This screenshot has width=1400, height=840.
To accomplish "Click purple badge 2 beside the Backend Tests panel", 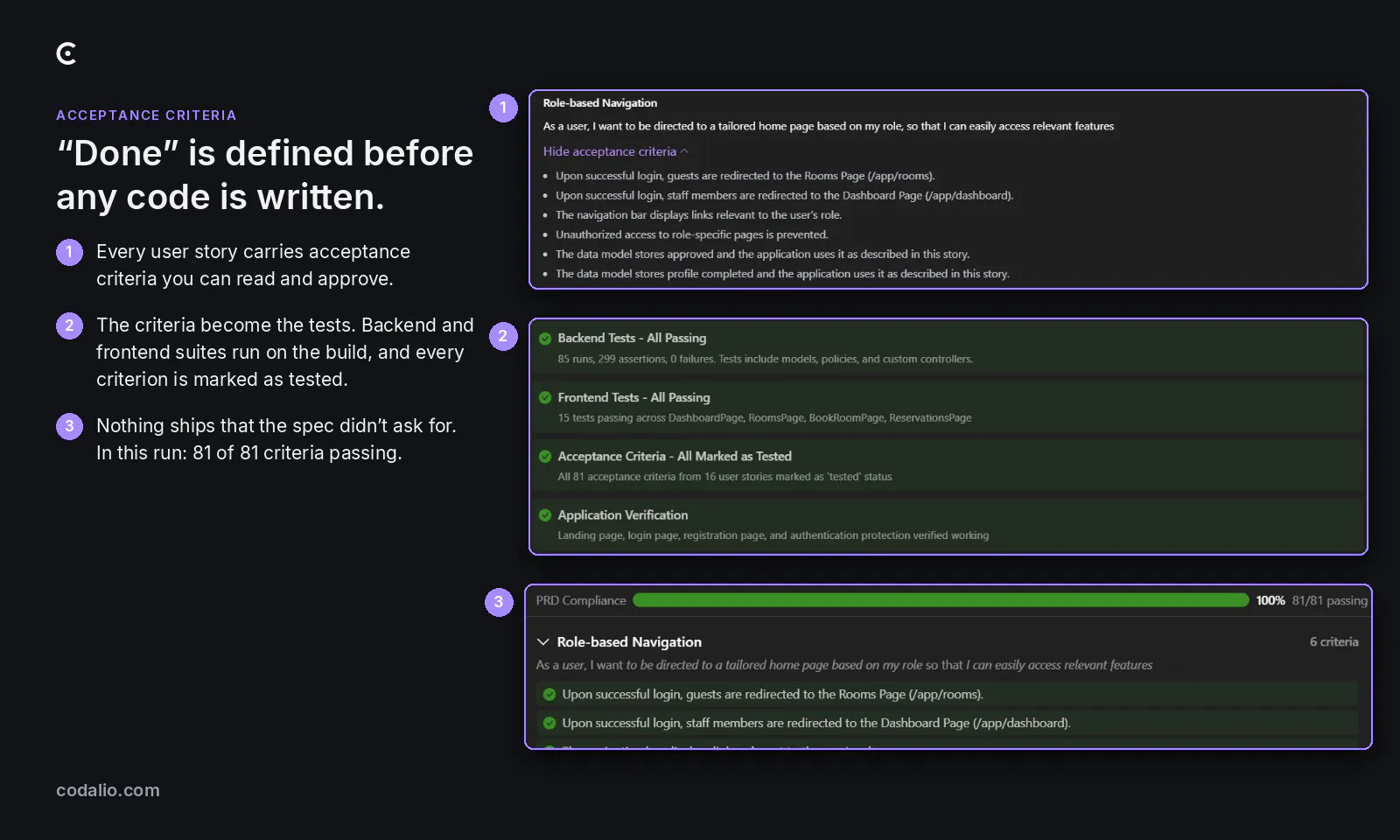I will (503, 336).
